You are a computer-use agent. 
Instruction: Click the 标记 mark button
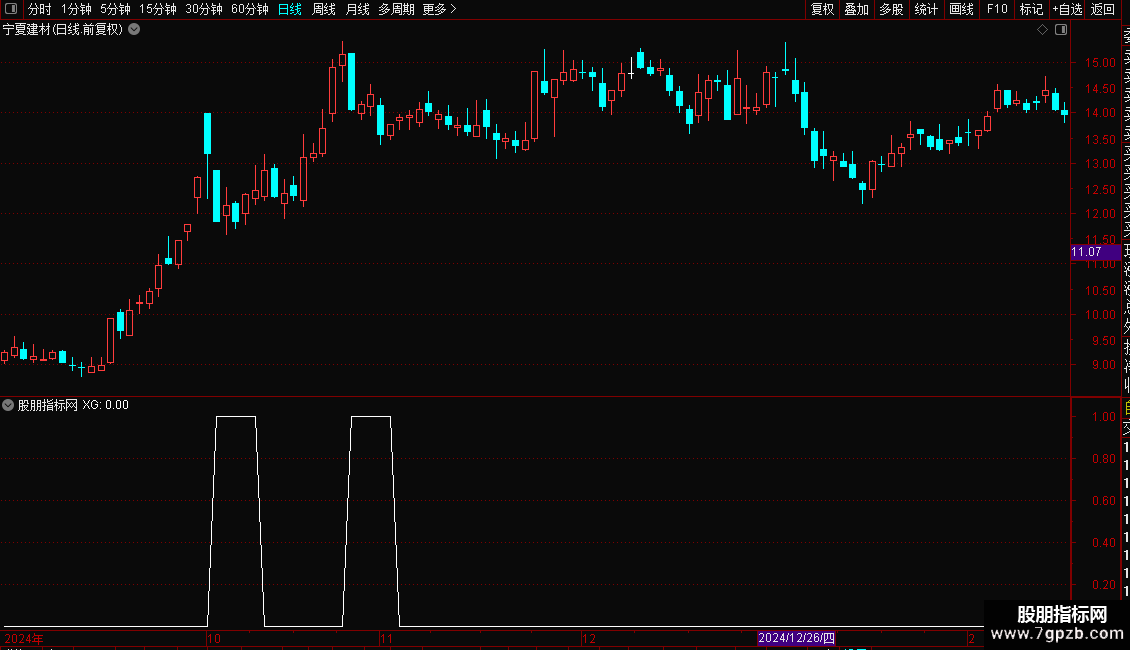pos(1031,9)
